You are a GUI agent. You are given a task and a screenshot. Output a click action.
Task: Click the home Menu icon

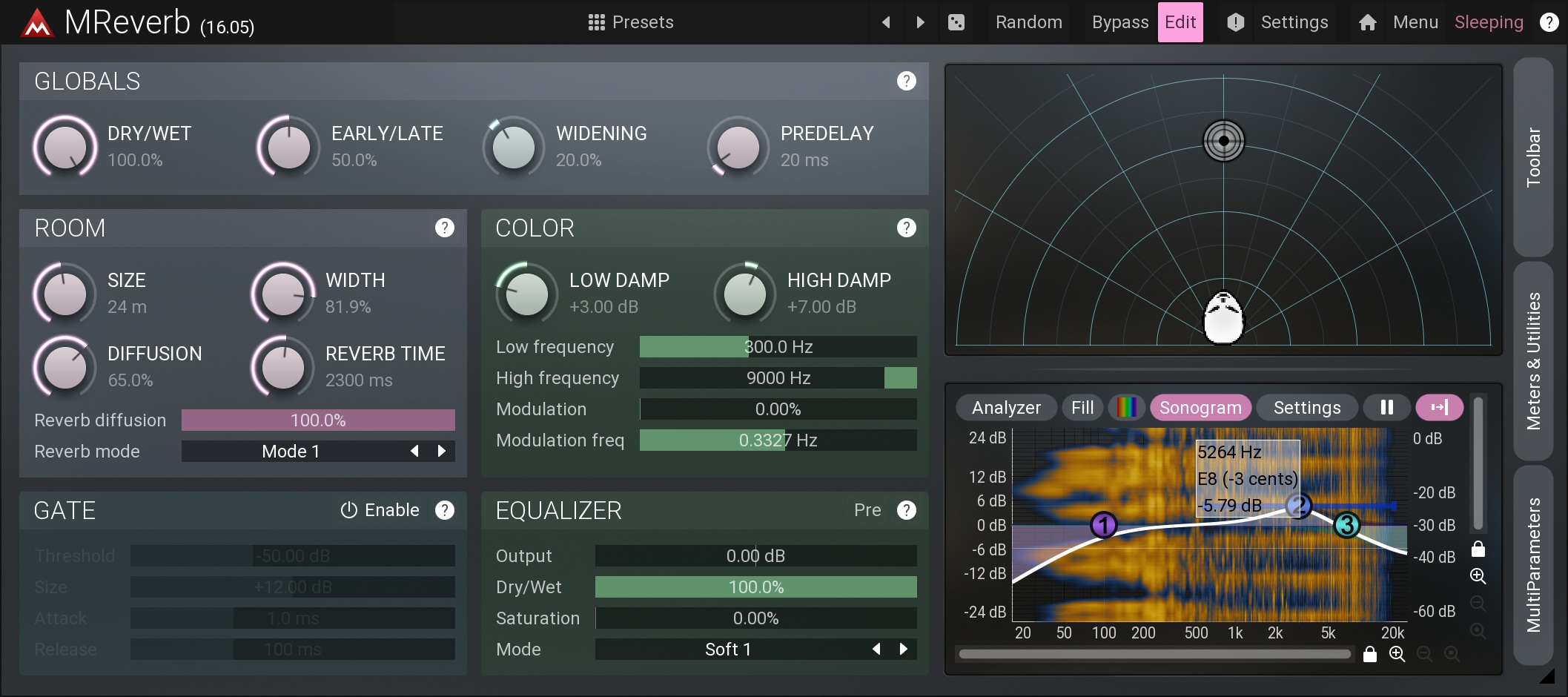1368,22
